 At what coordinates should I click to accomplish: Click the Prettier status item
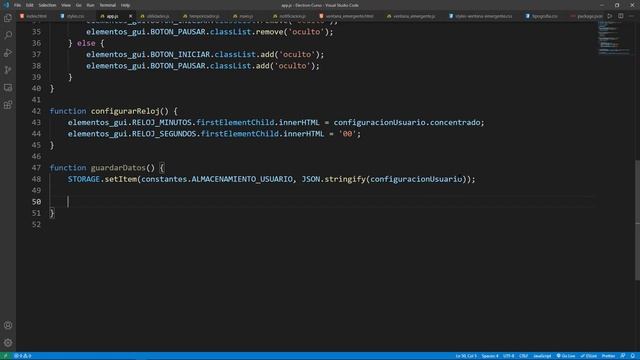tap(608, 356)
